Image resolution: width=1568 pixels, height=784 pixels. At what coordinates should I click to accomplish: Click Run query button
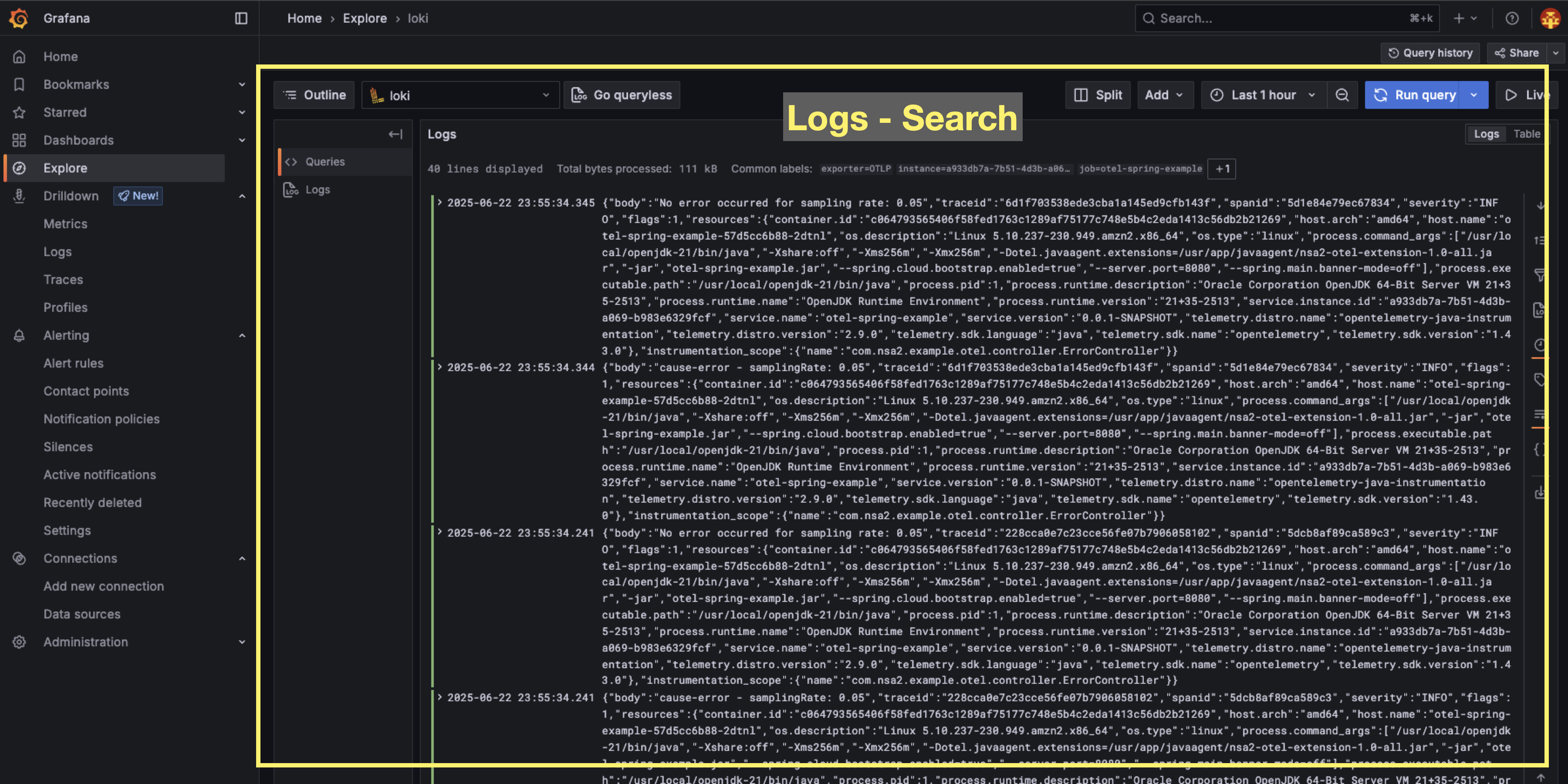(1412, 95)
